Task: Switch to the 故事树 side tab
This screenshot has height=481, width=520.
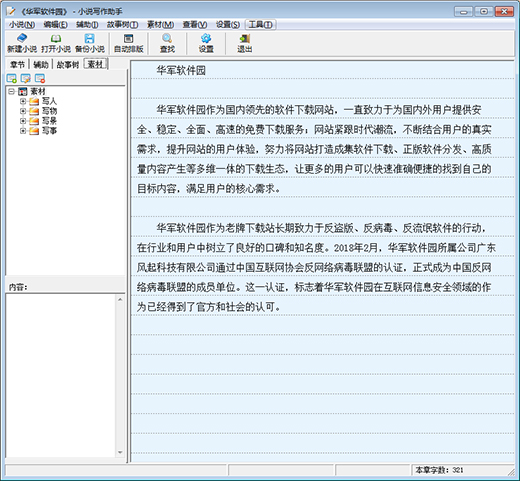Action: click(x=68, y=64)
